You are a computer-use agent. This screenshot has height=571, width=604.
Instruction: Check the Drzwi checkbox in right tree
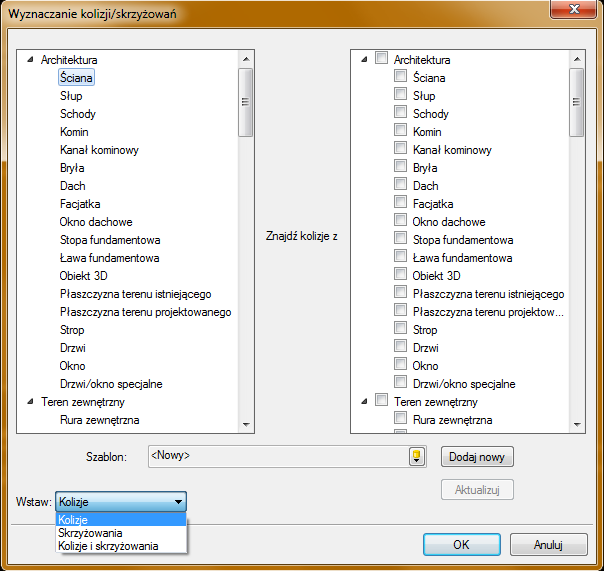pyautogui.click(x=401, y=346)
